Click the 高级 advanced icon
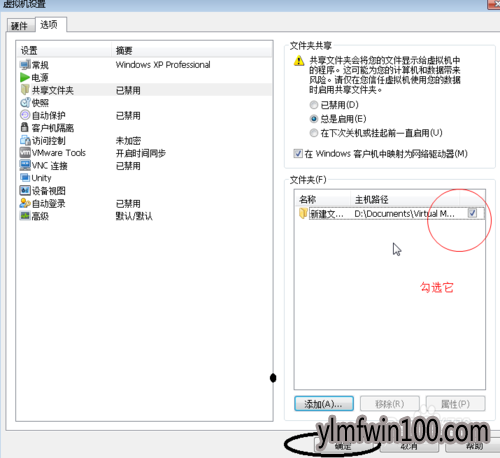The width and height of the screenshot is (500, 458). click(x=25, y=216)
